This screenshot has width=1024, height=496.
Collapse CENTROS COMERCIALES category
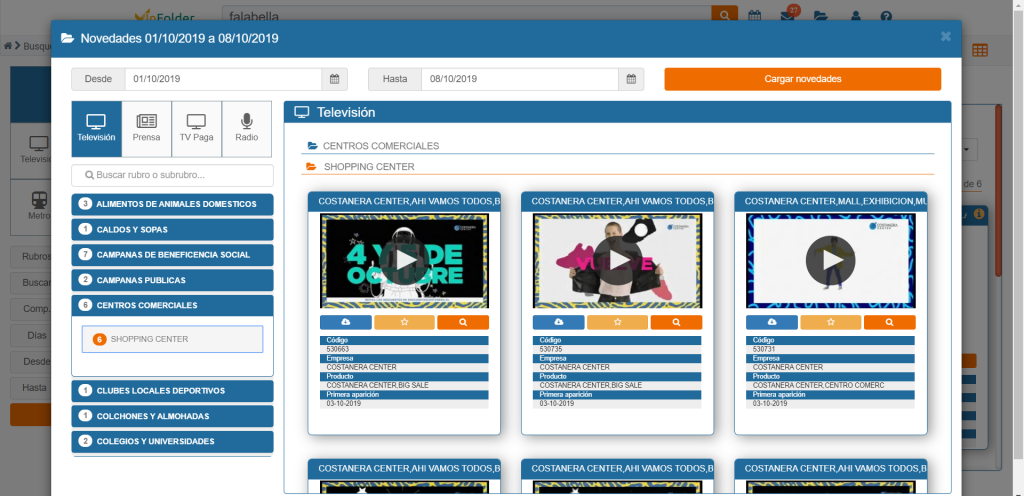tap(172, 305)
